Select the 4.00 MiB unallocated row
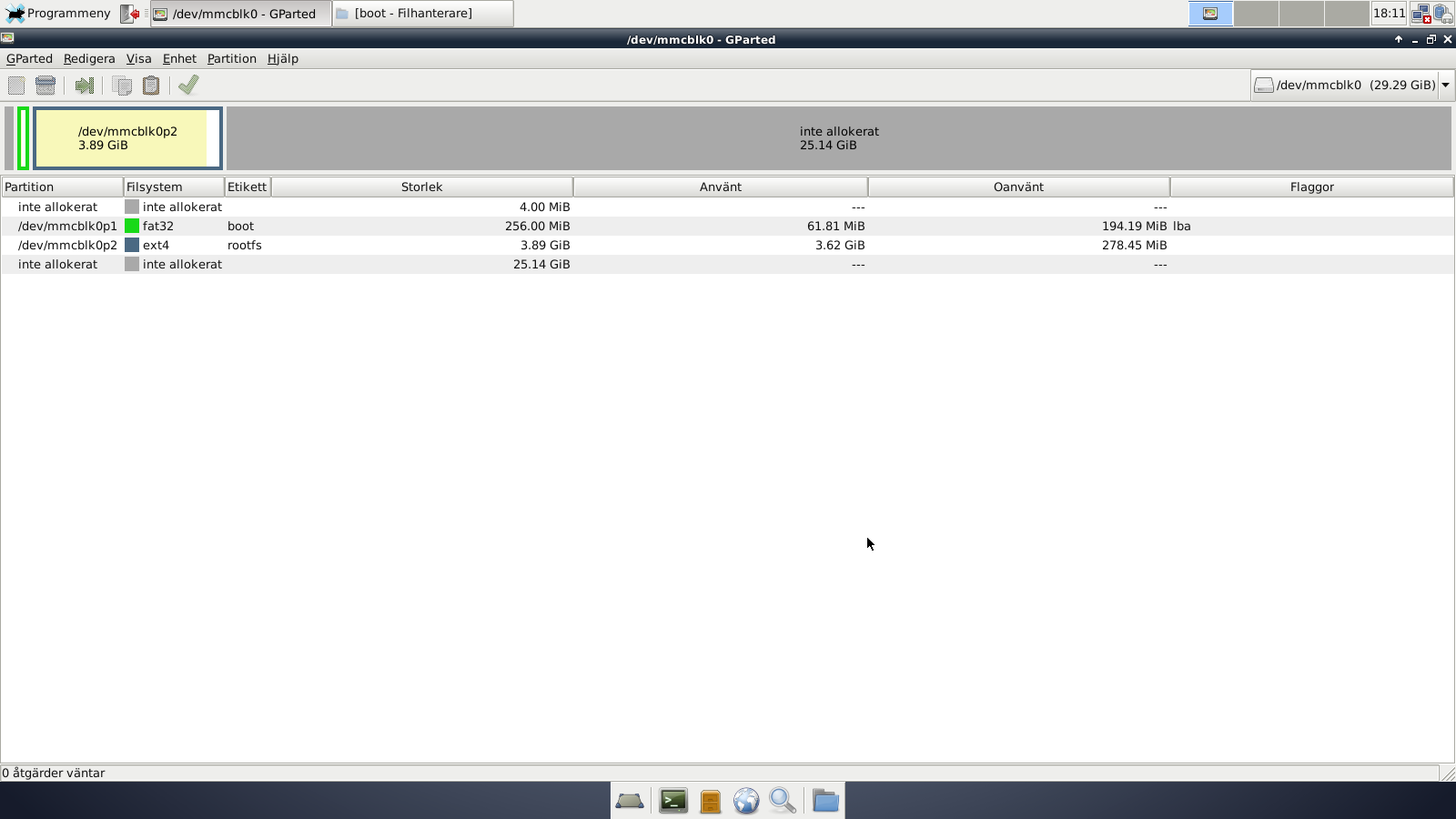This screenshot has width=1456, height=819. [x=727, y=207]
